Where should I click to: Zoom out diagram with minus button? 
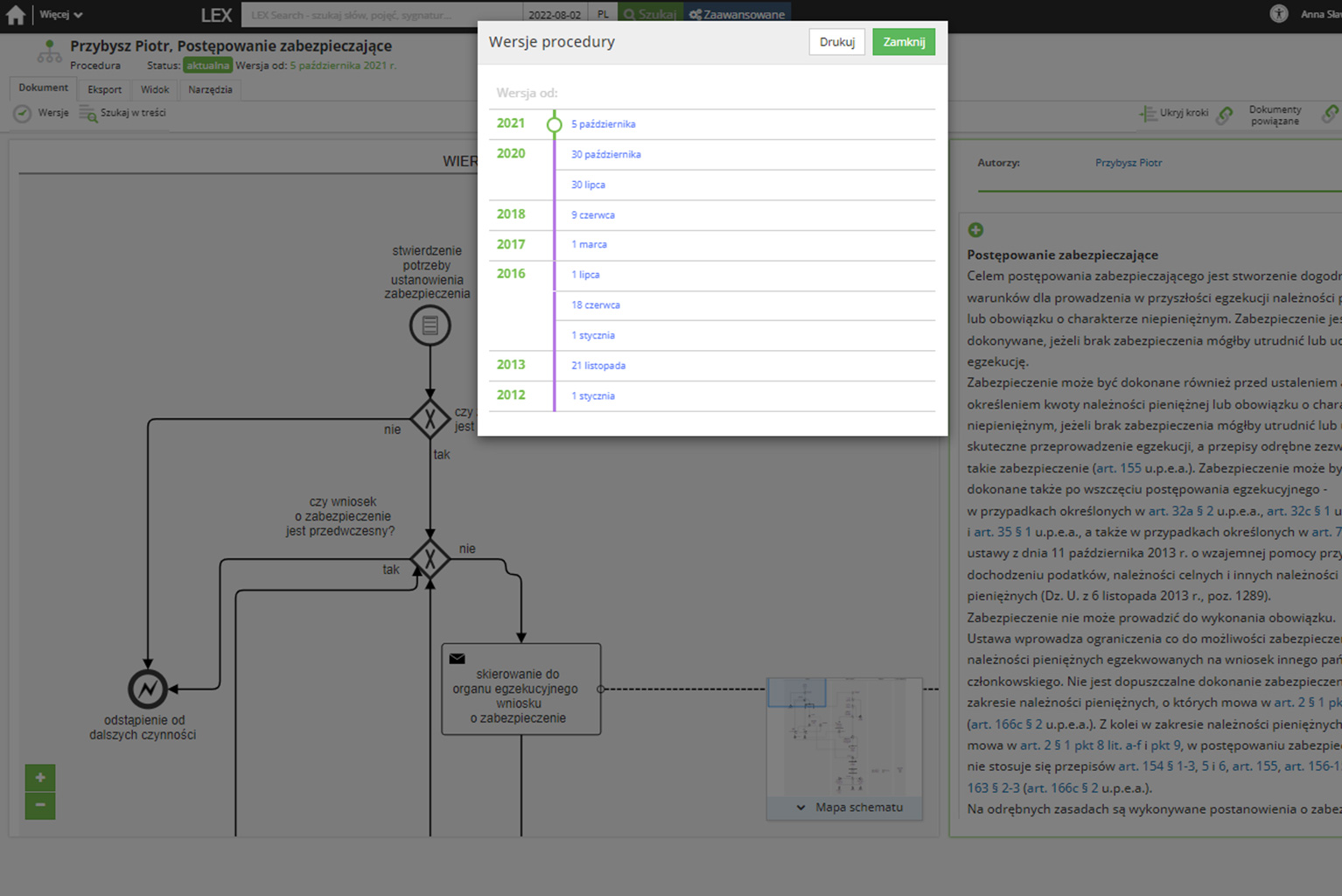coord(40,805)
